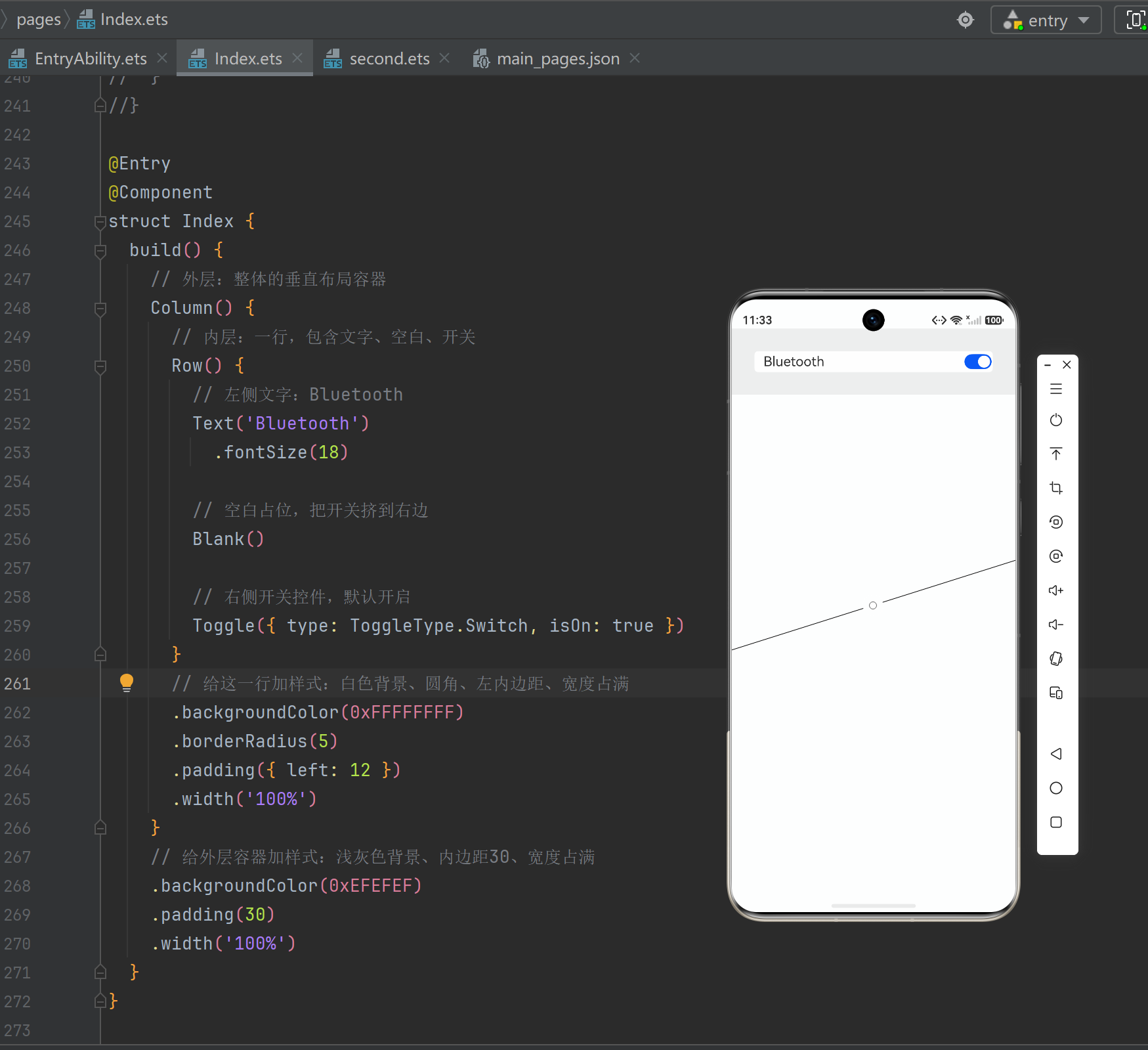Open the entry run configuration dropdown
Screen dimensions: 1148x1050
point(1046,20)
